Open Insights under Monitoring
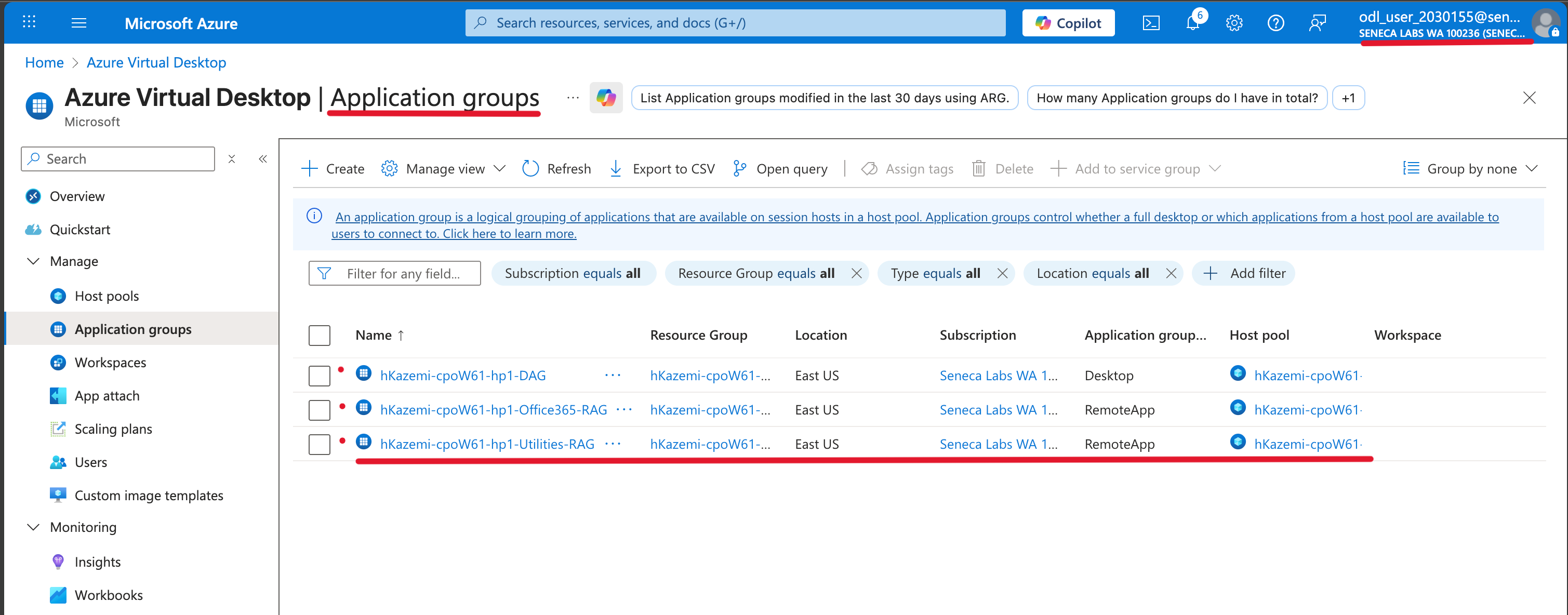Screen dimensions: 1568x615 (97, 561)
